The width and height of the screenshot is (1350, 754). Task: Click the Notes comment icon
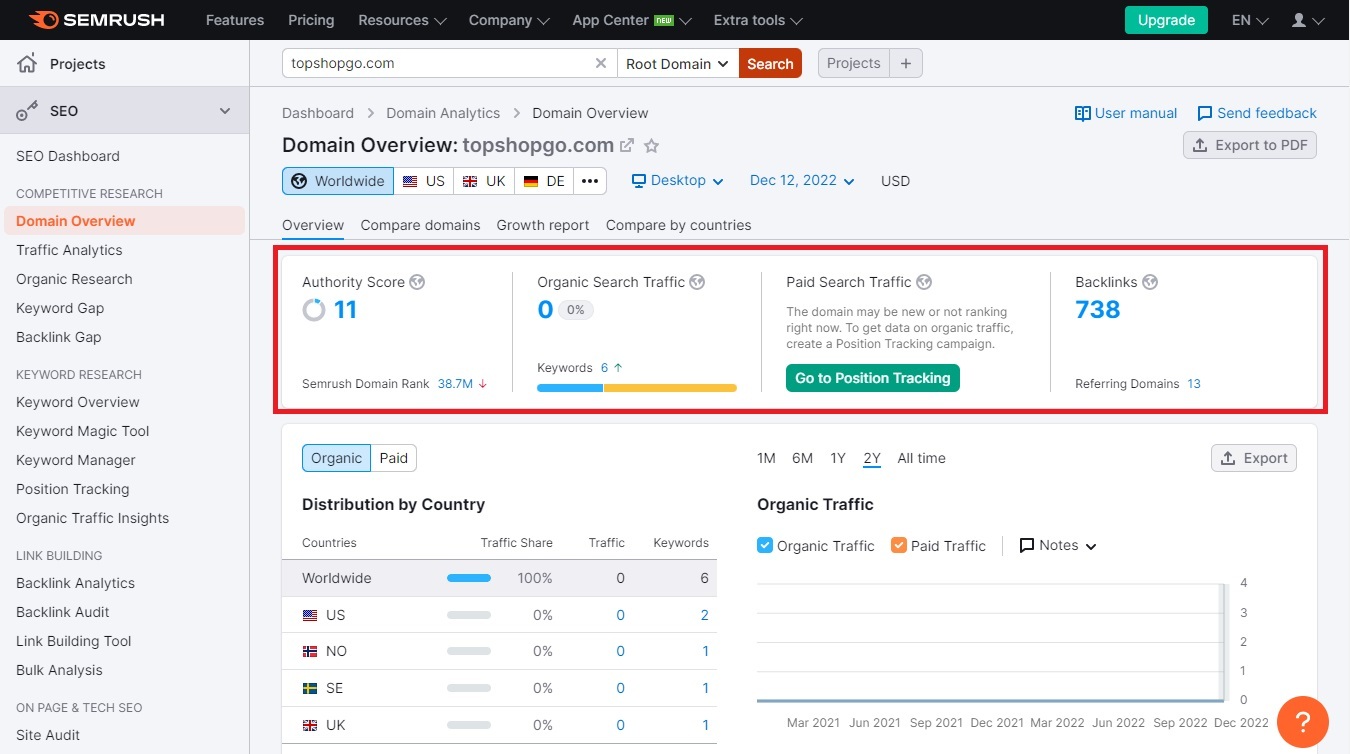1027,545
